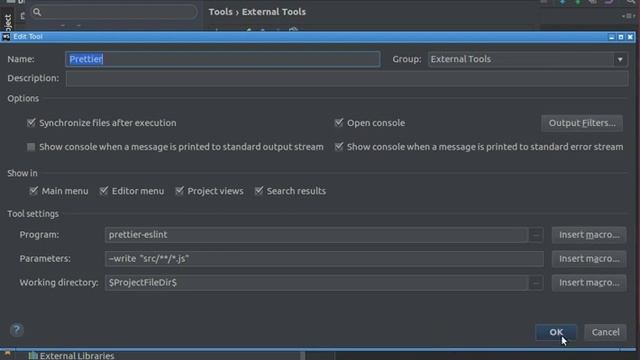The width and height of the screenshot is (640, 360).
Task: Uncheck Search results in Show in
Action: click(x=259, y=191)
